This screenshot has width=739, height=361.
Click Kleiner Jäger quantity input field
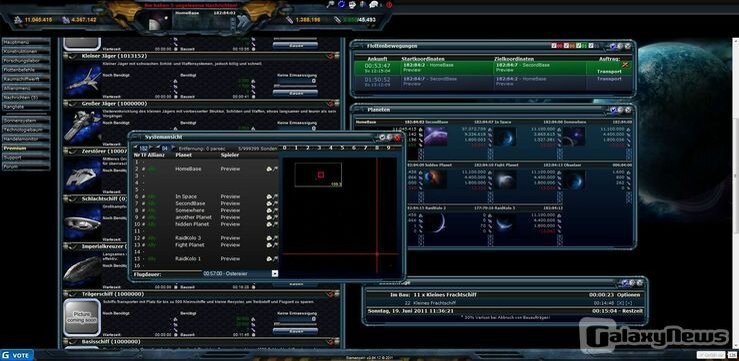[x=296, y=81]
